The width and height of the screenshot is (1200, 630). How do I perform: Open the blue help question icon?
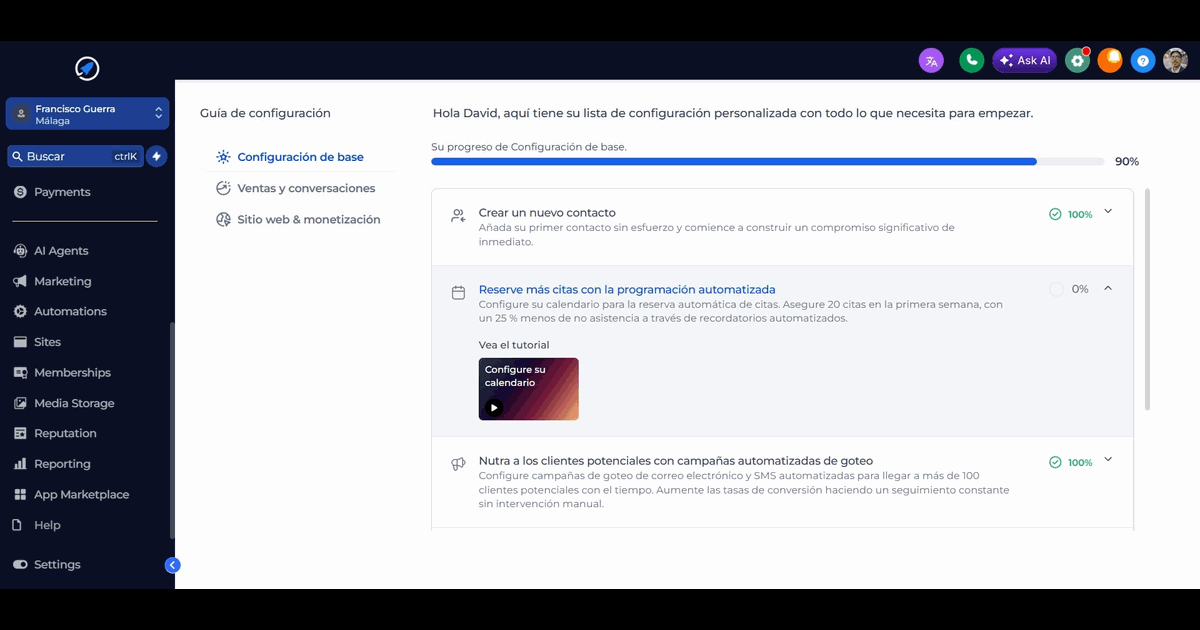click(x=1143, y=61)
